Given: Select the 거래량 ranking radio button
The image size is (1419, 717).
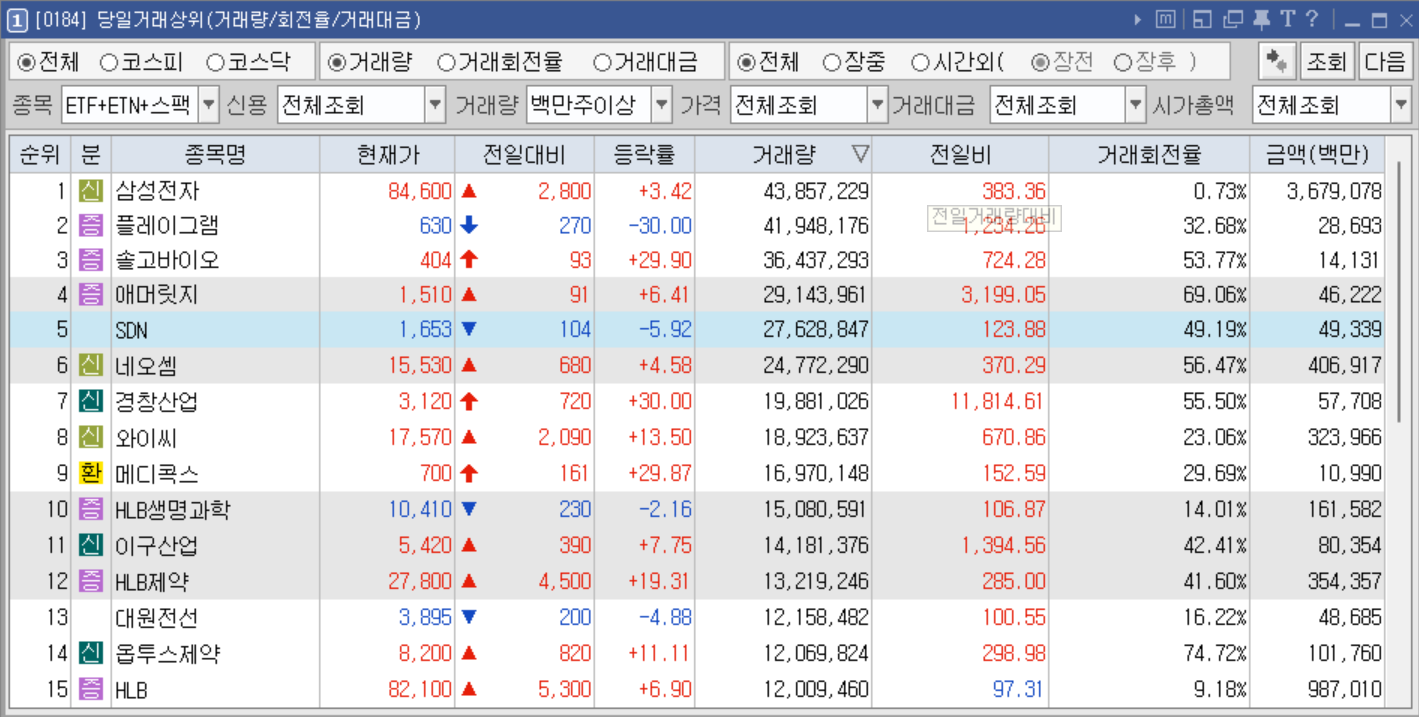Looking at the screenshot, I should (x=337, y=62).
